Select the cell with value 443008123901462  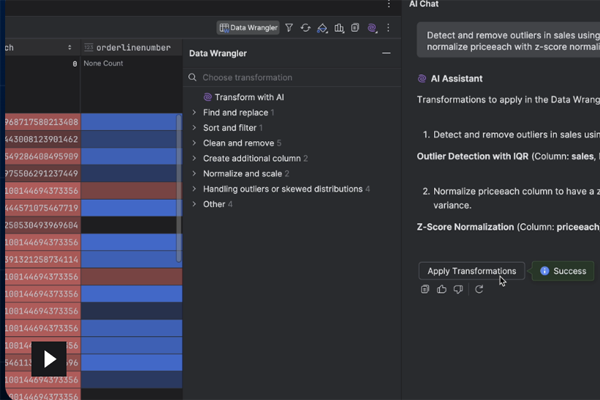click(x=43, y=139)
